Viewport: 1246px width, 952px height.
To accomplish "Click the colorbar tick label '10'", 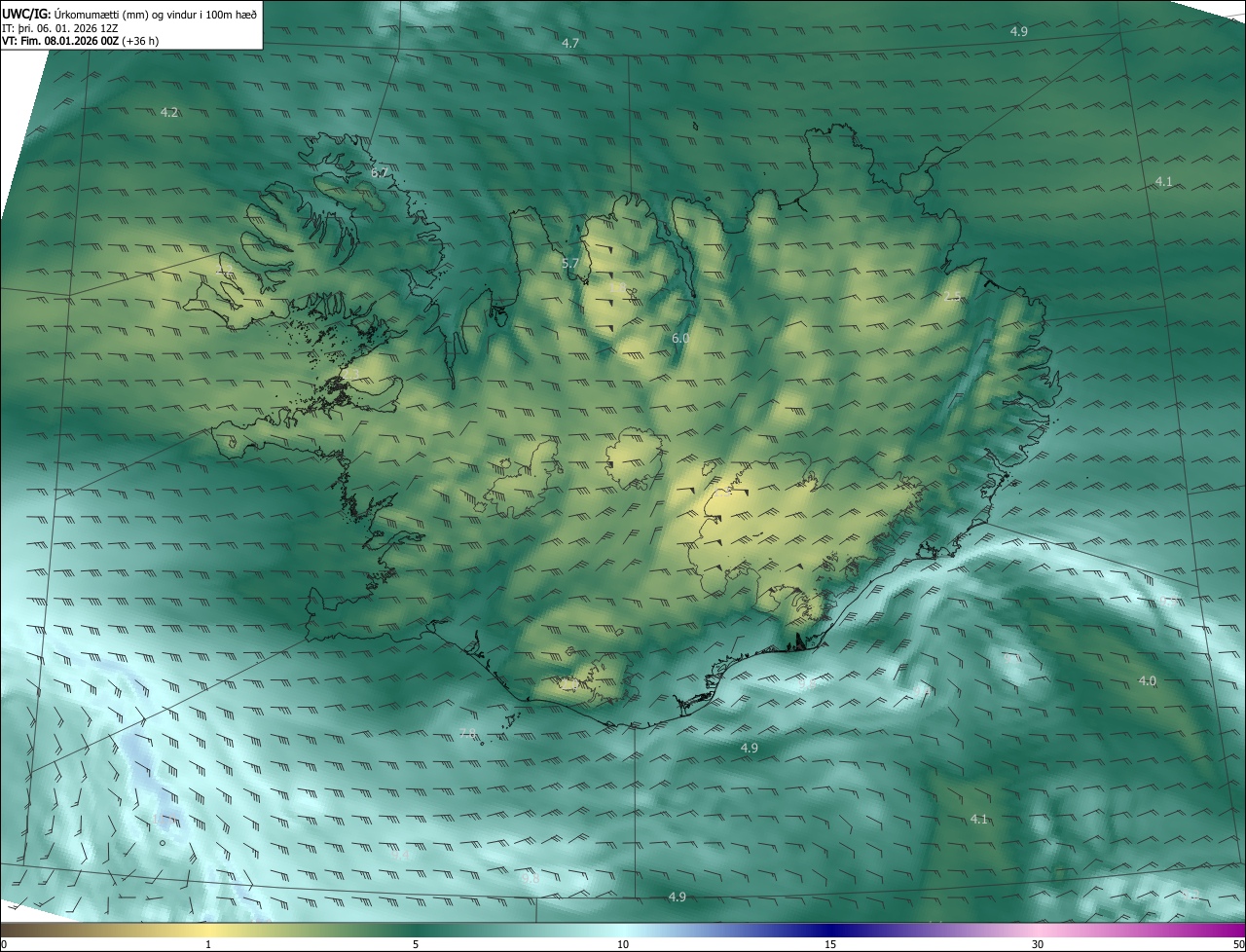I will 623,945.
